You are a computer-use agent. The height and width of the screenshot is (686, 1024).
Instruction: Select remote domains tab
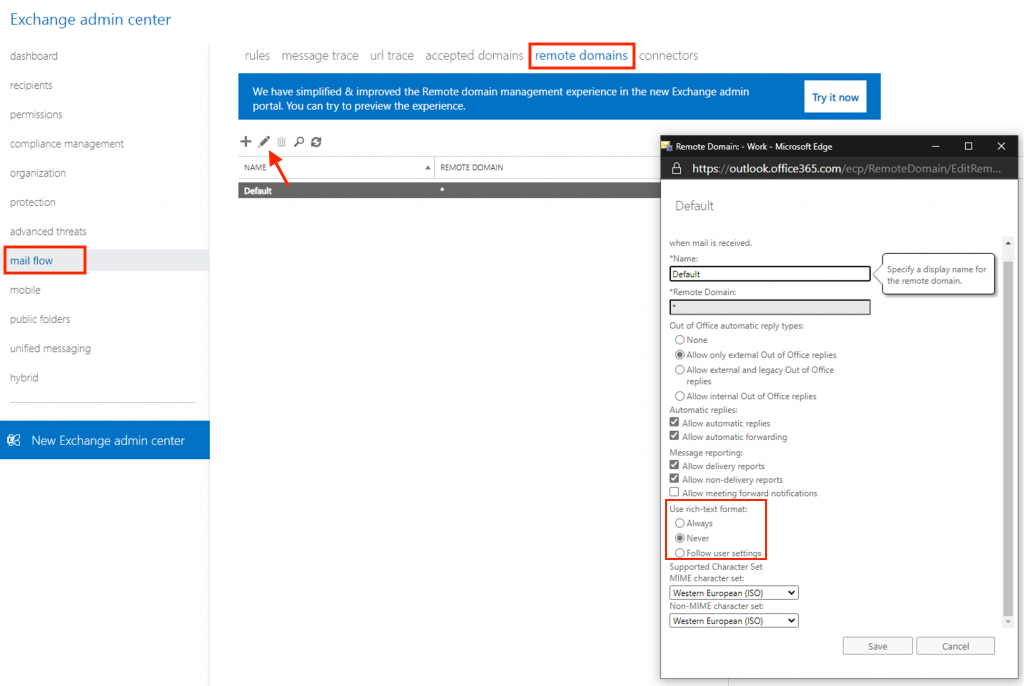(x=581, y=56)
